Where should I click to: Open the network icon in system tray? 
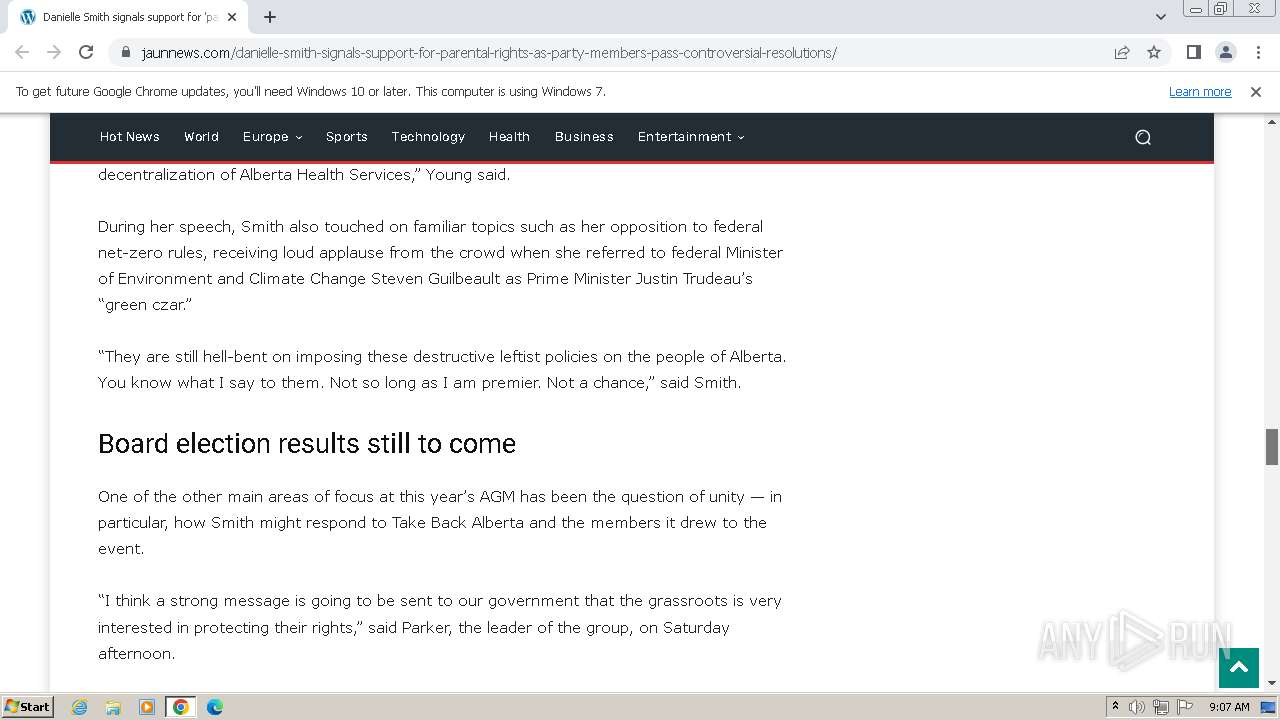1161,707
